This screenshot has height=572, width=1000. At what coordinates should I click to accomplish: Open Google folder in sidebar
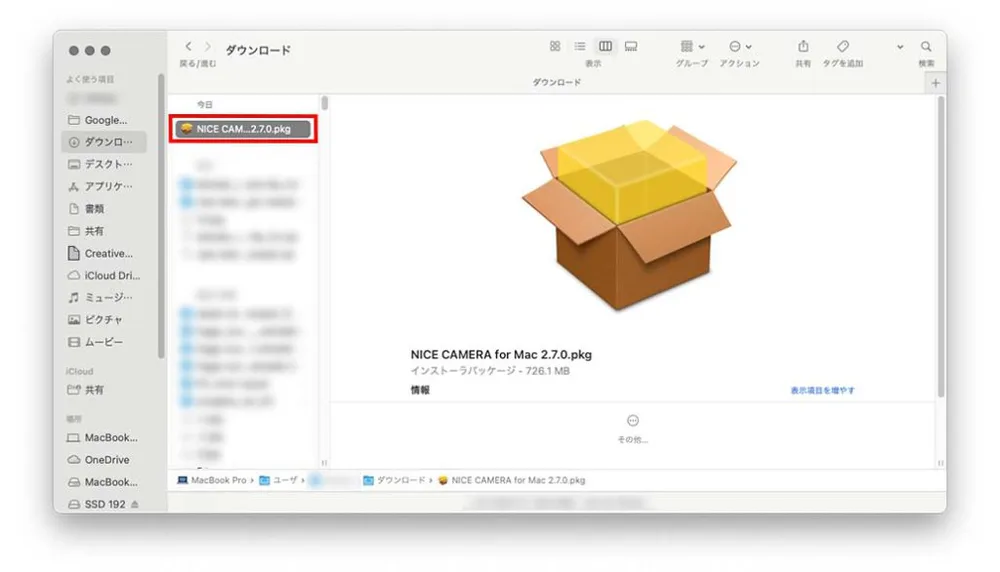(104, 120)
